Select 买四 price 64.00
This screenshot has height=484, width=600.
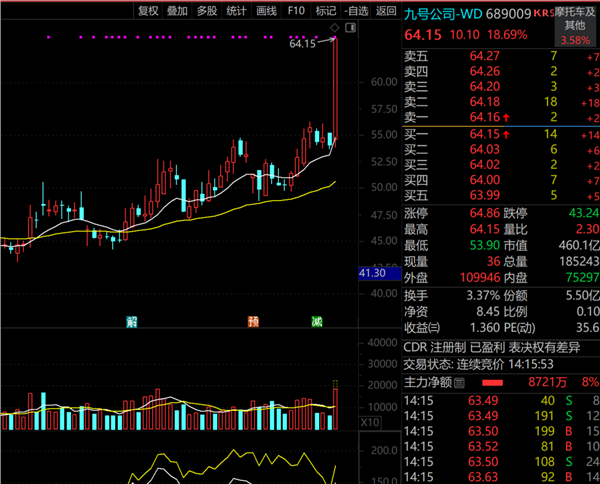484,180
